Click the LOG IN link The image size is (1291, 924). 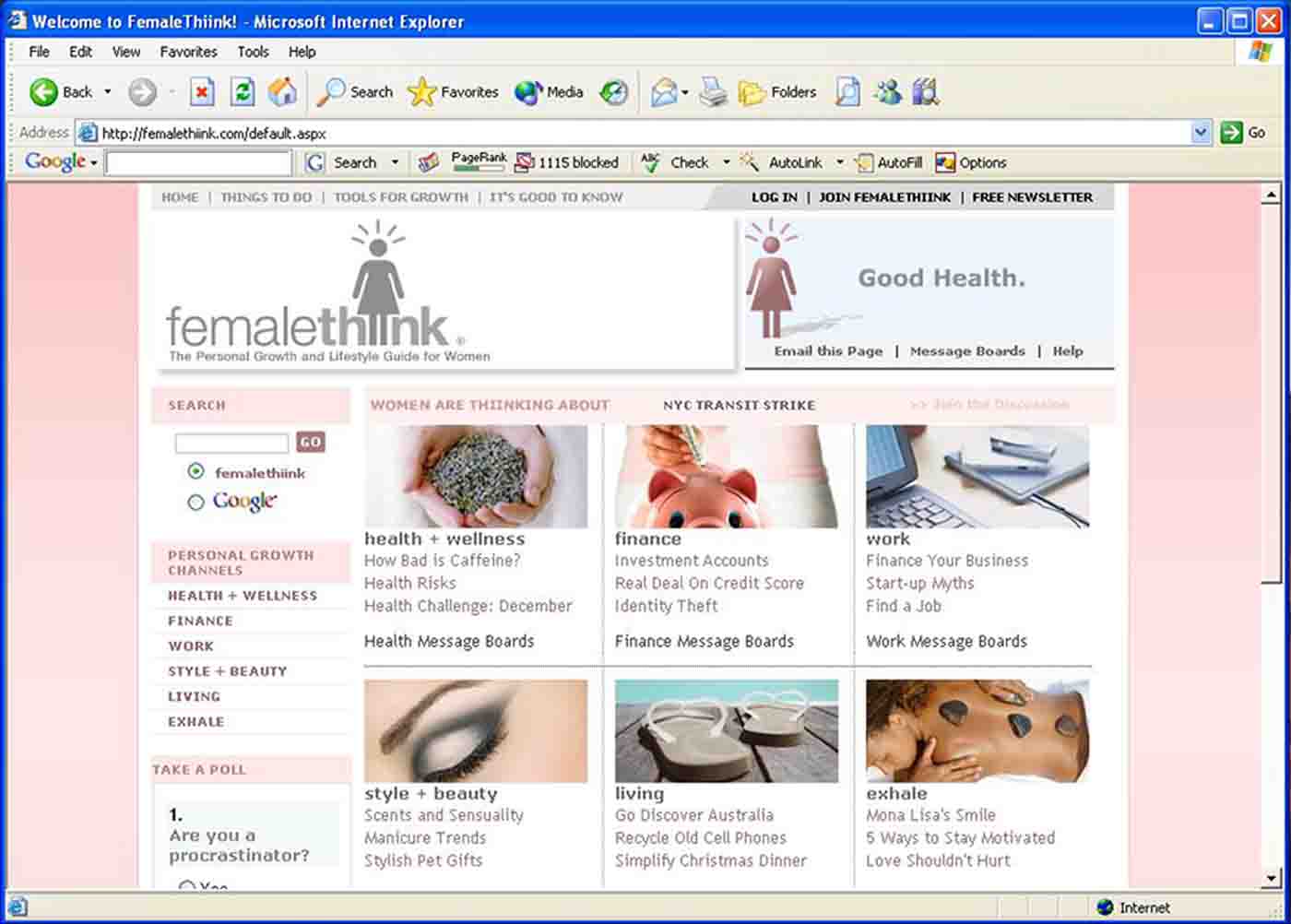point(775,197)
